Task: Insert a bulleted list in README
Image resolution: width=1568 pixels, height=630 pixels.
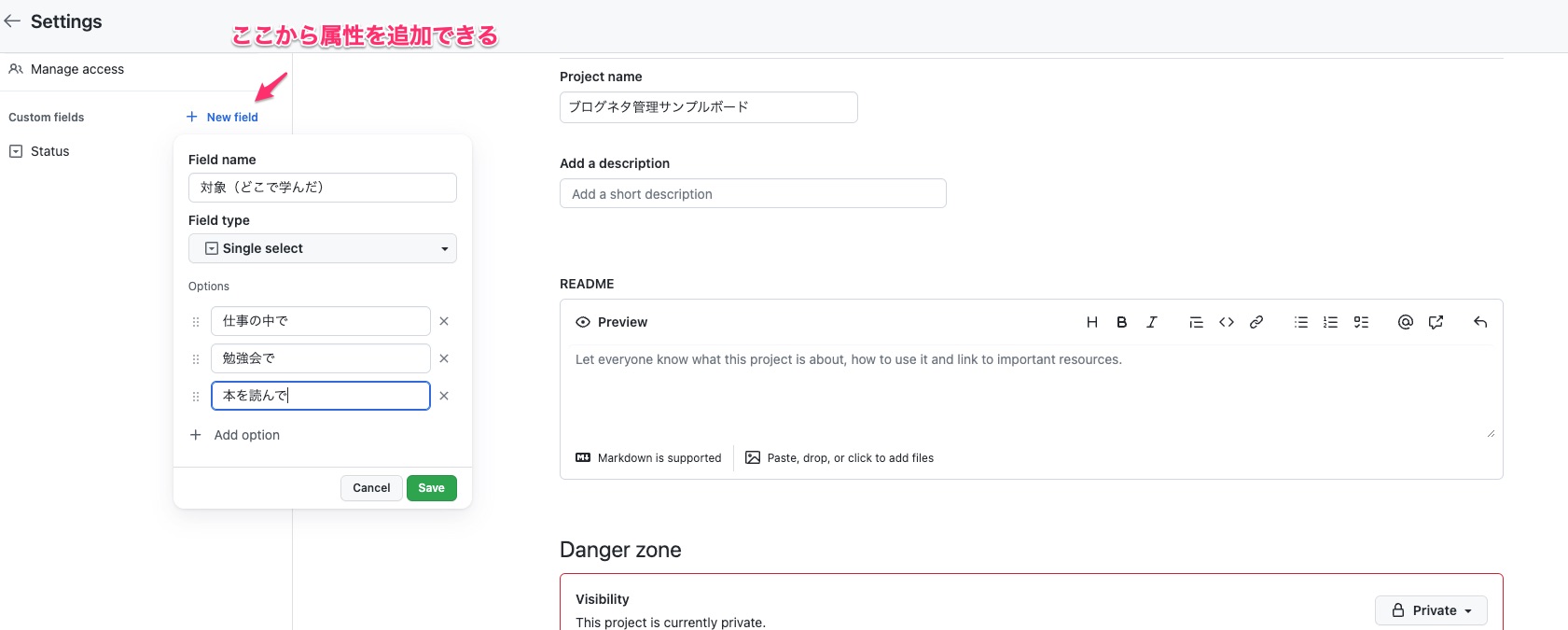Action: tap(1301, 322)
